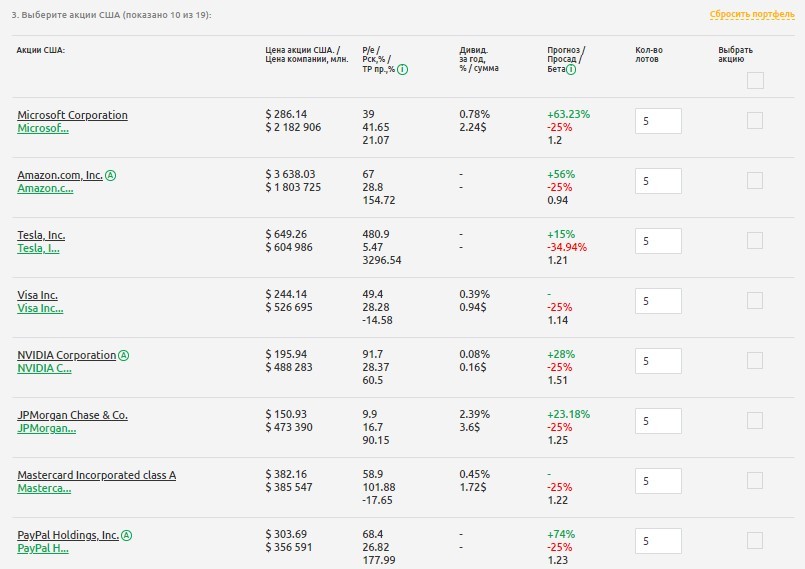Open the Mastercard Incorporated class A link
Image resolution: width=805 pixels, height=569 pixels.
click(x=96, y=475)
